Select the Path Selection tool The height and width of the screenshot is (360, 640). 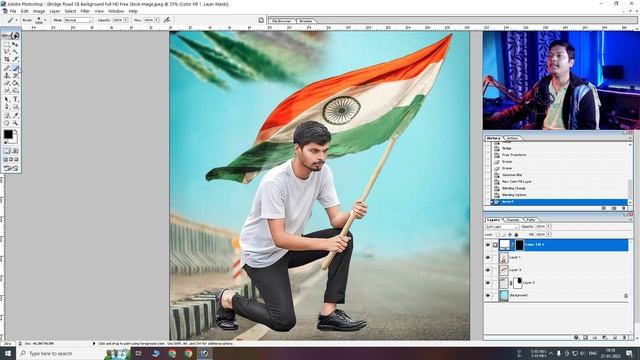[7, 99]
